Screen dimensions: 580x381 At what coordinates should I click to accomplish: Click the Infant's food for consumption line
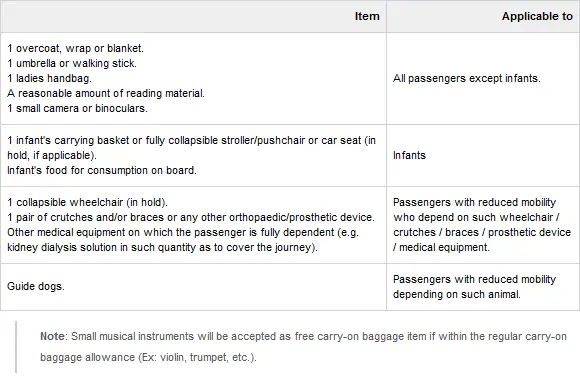(102, 171)
